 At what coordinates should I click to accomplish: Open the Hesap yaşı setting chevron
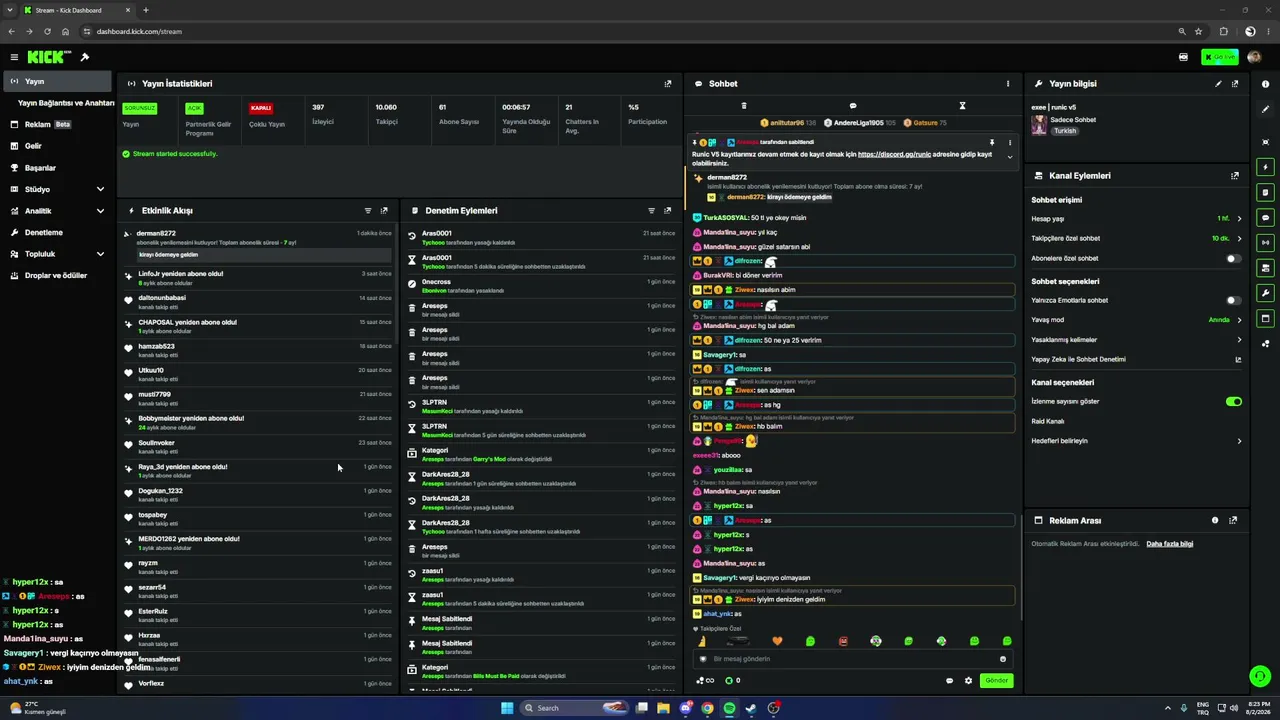tap(1239, 219)
